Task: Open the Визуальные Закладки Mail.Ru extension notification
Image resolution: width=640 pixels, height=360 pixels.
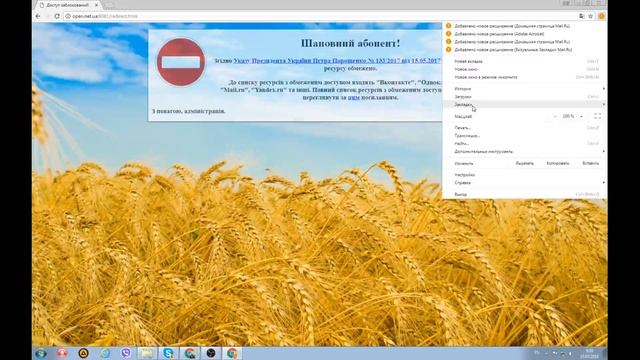Action: pyautogui.click(x=524, y=49)
